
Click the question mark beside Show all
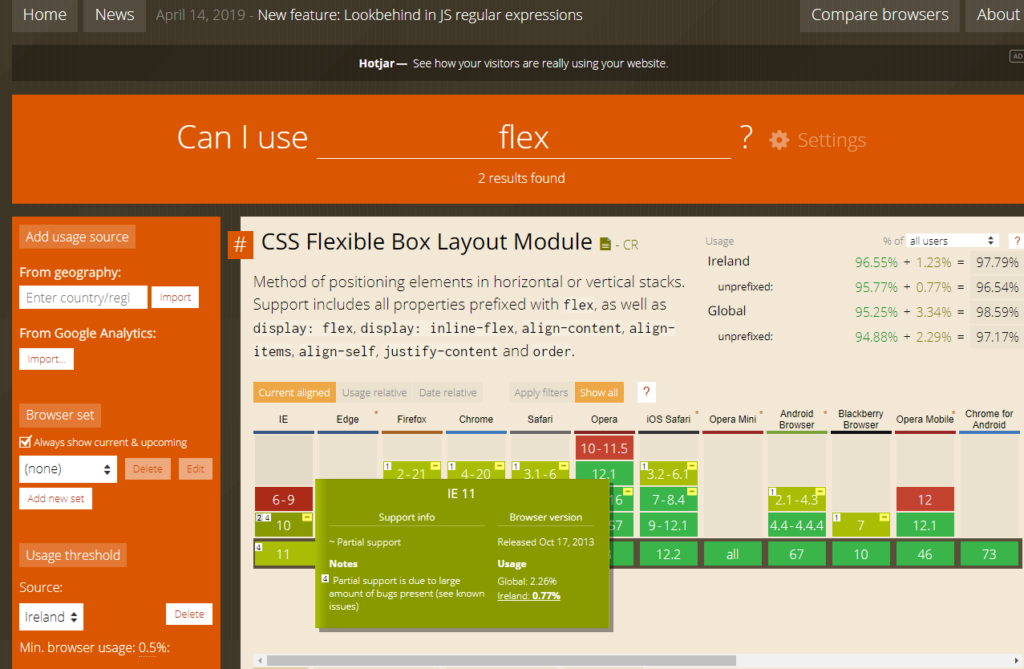pos(646,392)
